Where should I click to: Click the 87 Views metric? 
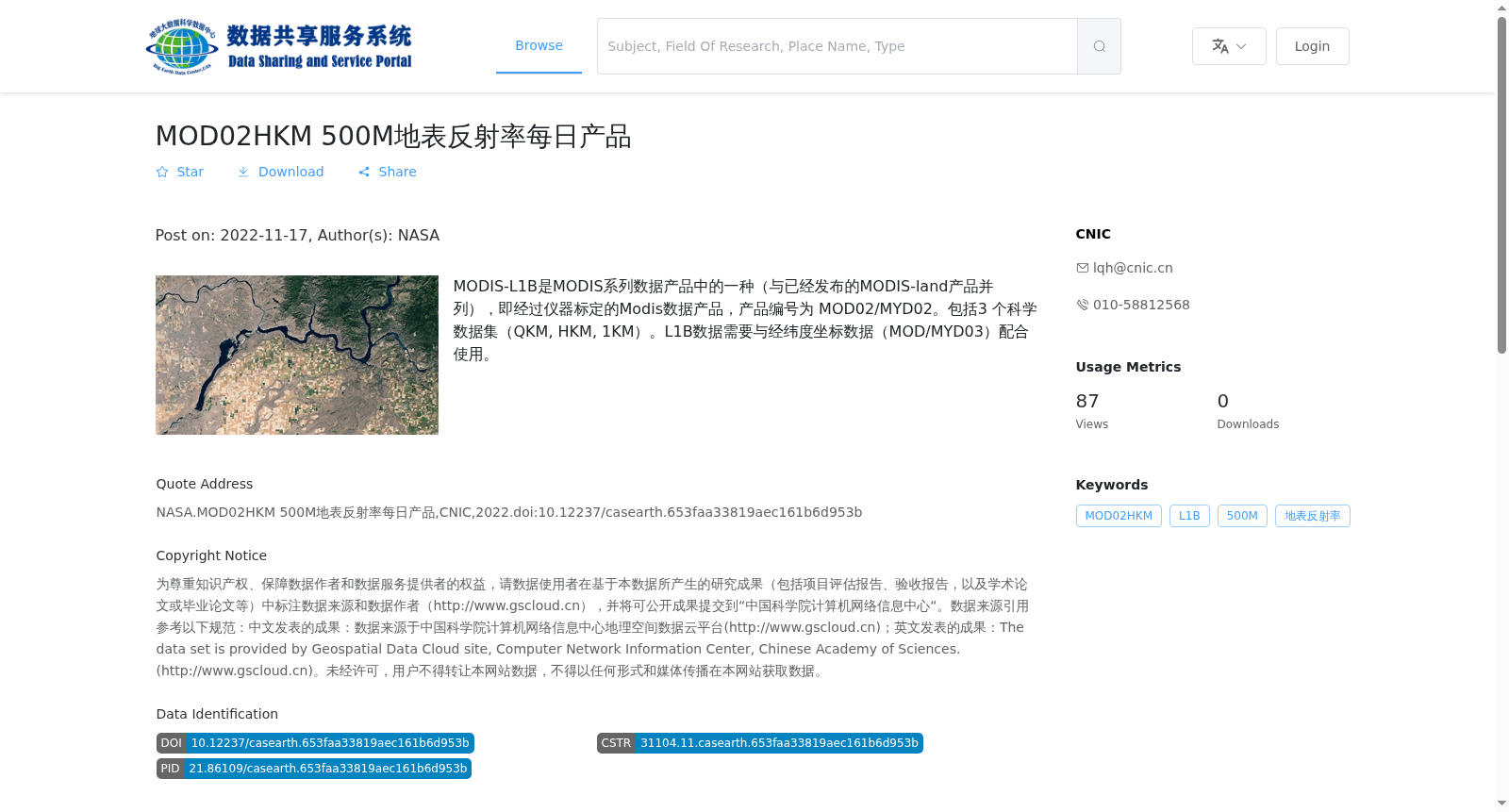1092,411
